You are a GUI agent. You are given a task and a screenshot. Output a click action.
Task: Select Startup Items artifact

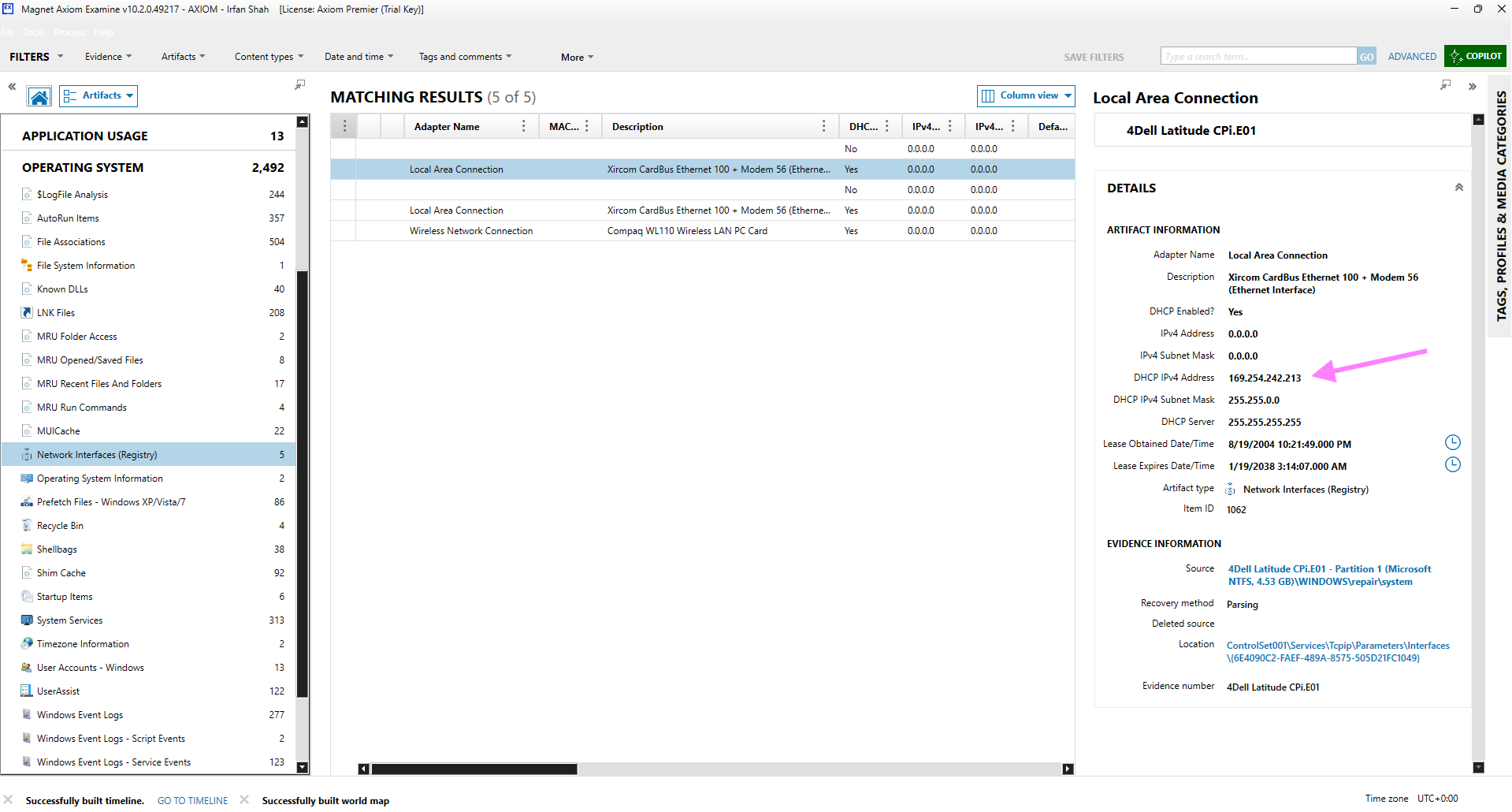[x=148, y=597]
